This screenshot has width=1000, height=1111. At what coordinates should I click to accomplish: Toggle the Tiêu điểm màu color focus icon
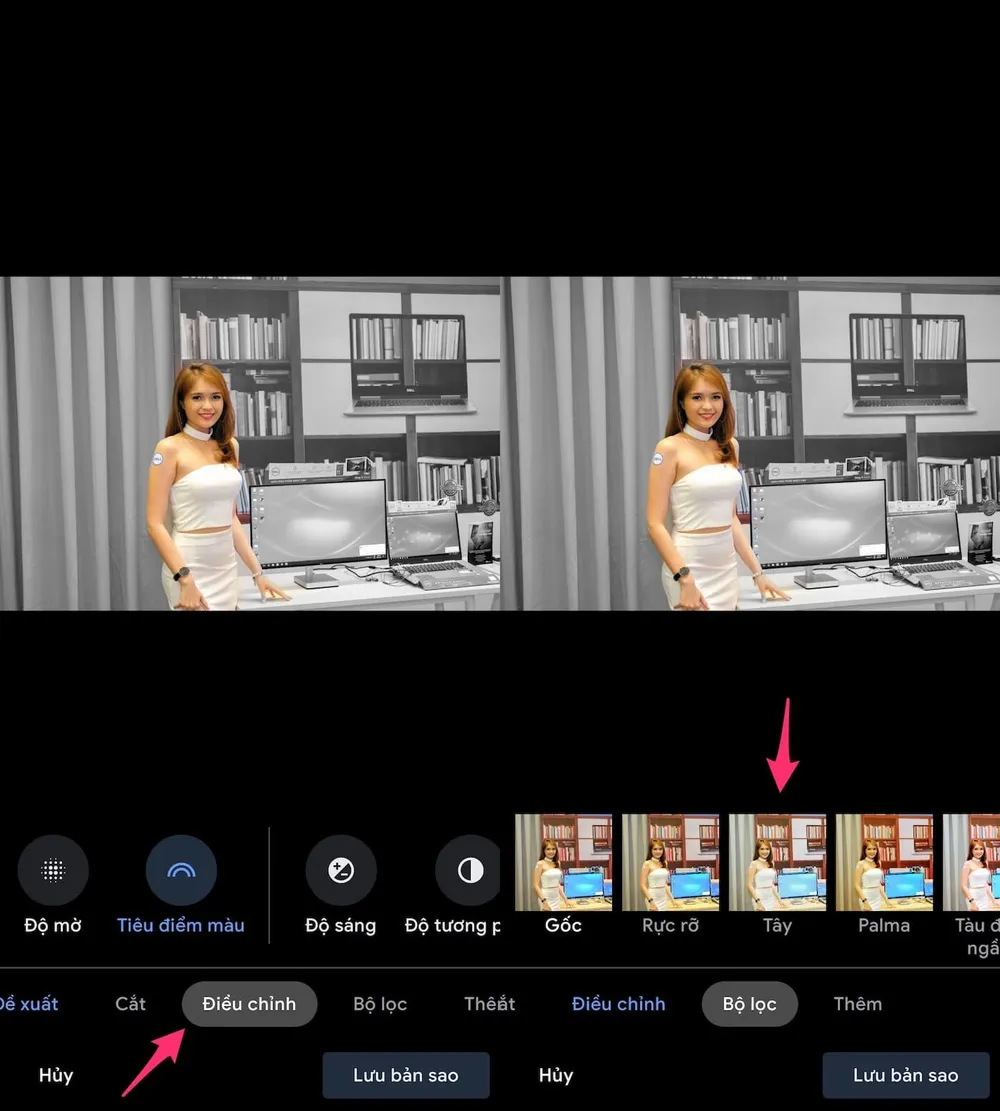click(x=181, y=870)
